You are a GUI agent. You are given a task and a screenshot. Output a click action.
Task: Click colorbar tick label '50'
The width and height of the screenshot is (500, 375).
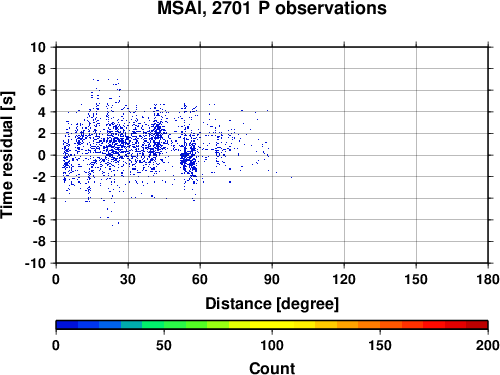[x=164, y=345]
